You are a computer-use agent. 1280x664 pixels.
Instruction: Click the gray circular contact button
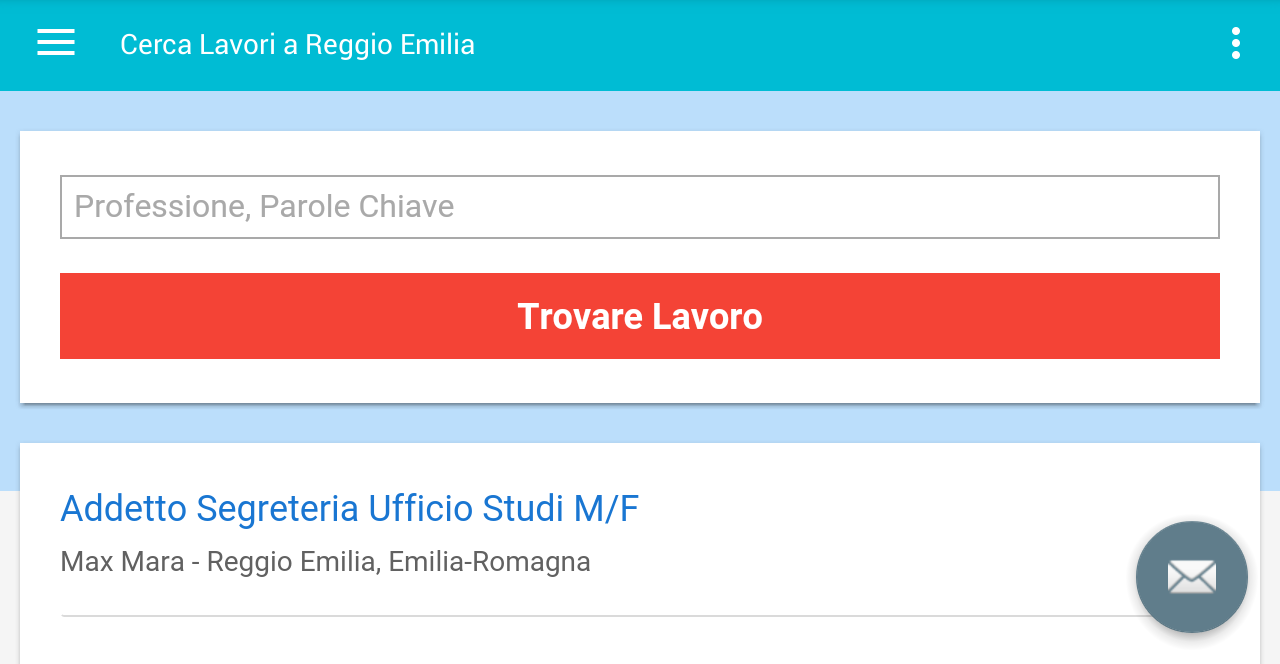point(1192,577)
